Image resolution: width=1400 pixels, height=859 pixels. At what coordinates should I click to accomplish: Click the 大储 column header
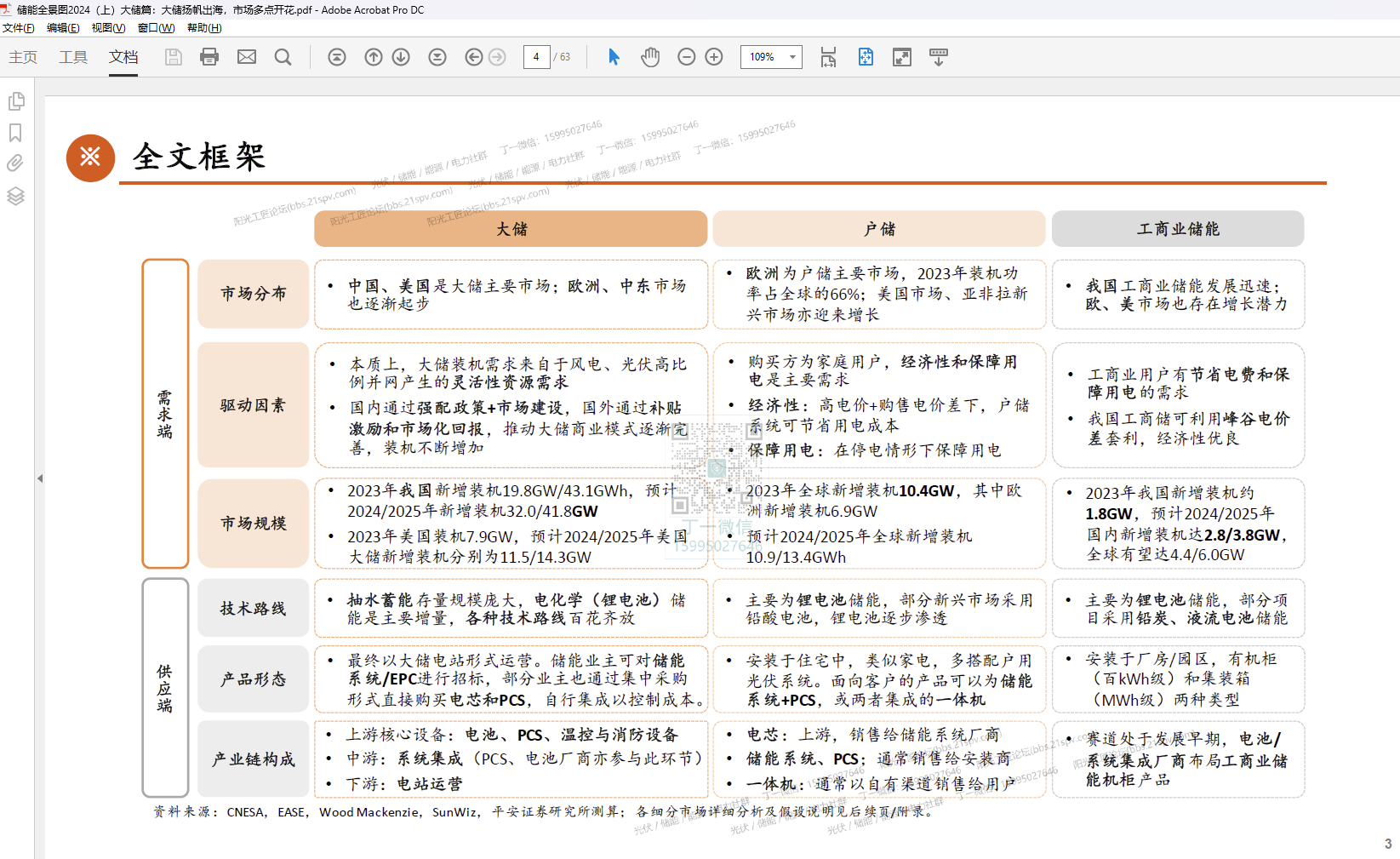(x=511, y=229)
